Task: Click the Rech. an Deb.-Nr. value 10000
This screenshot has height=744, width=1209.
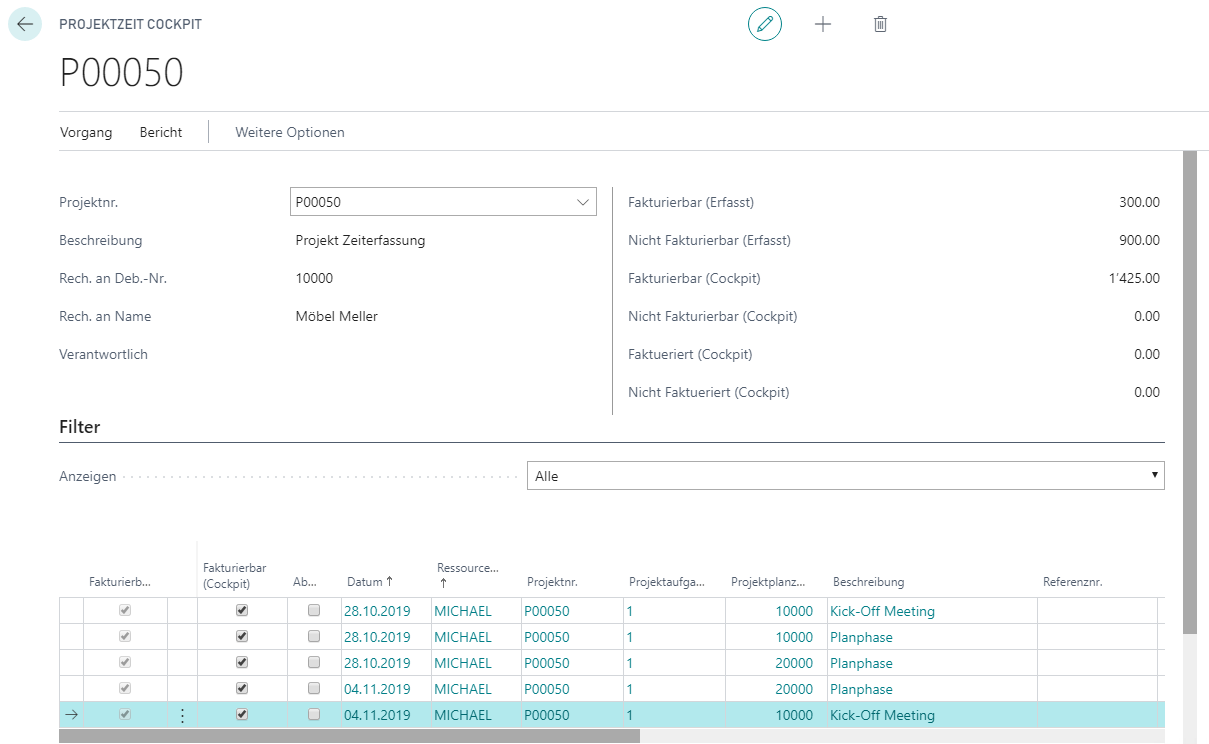Action: coord(314,278)
